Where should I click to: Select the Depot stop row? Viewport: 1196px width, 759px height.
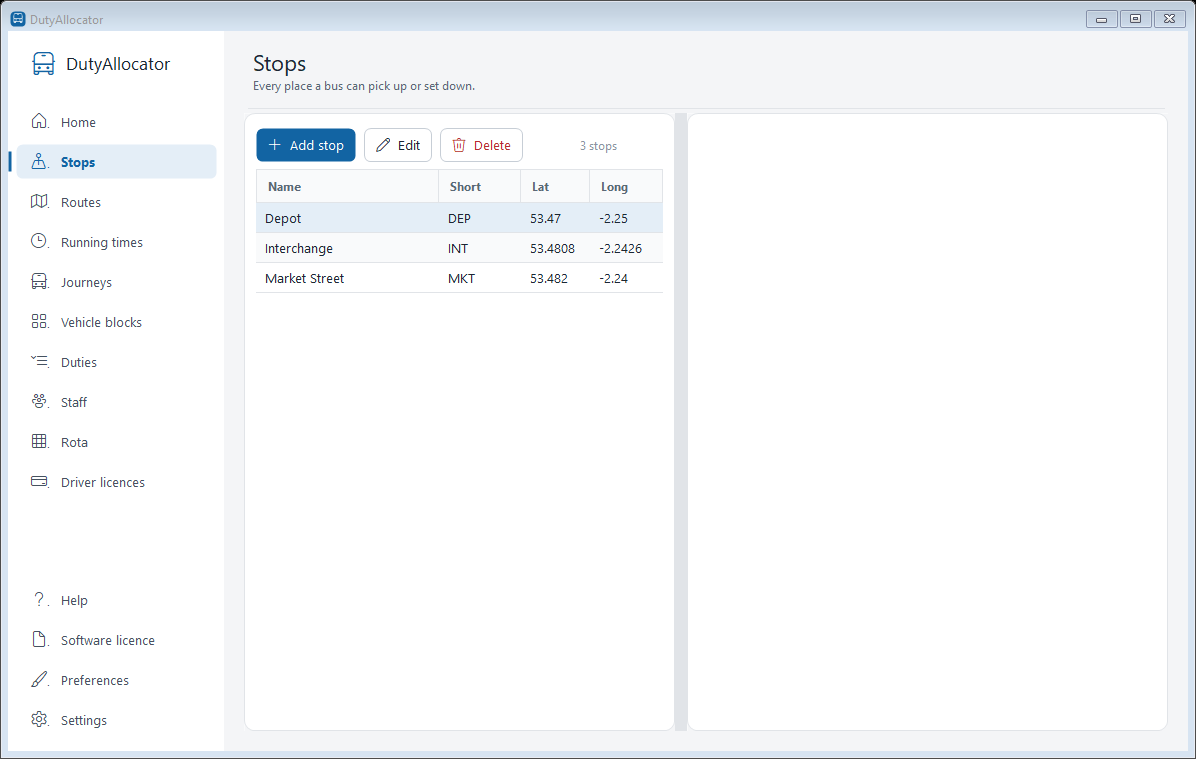(459, 218)
